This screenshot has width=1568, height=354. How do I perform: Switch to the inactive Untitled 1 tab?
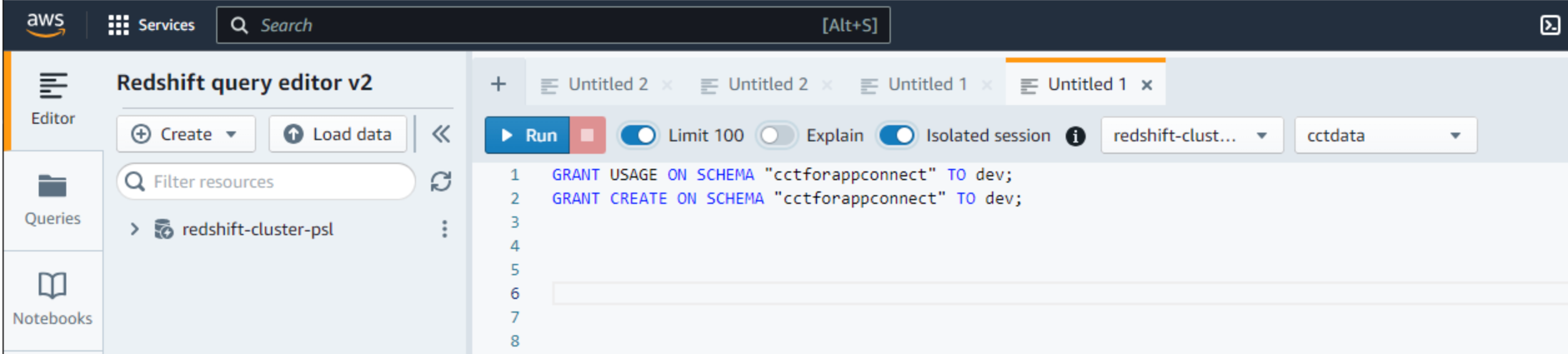[x=928, y=84]
